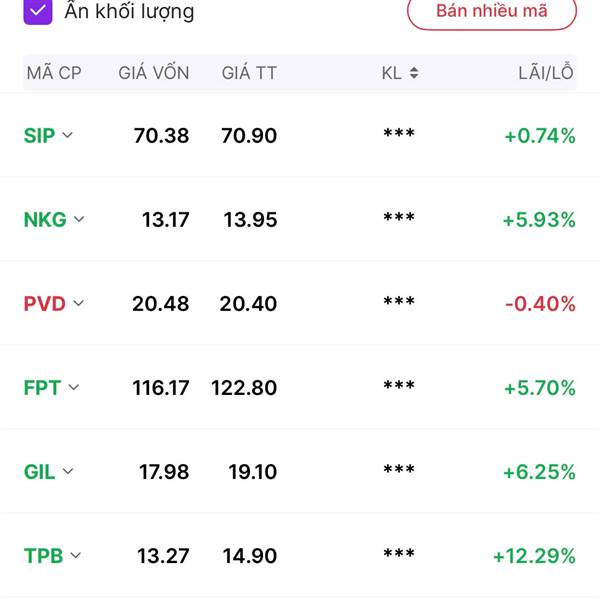Expand the FPT stock row chevron

click(x=73, y=387)
